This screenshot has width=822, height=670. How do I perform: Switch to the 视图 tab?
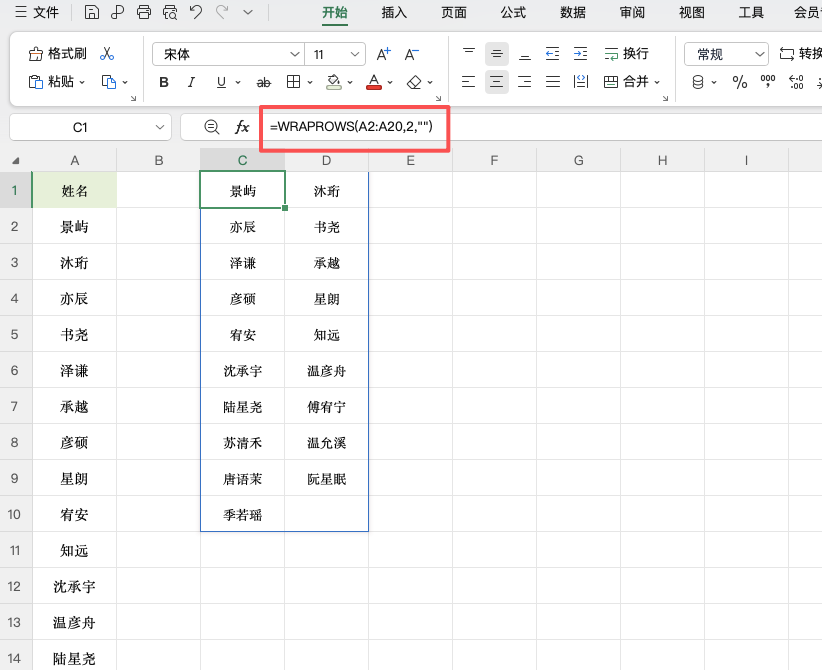(x=691, y=12)
